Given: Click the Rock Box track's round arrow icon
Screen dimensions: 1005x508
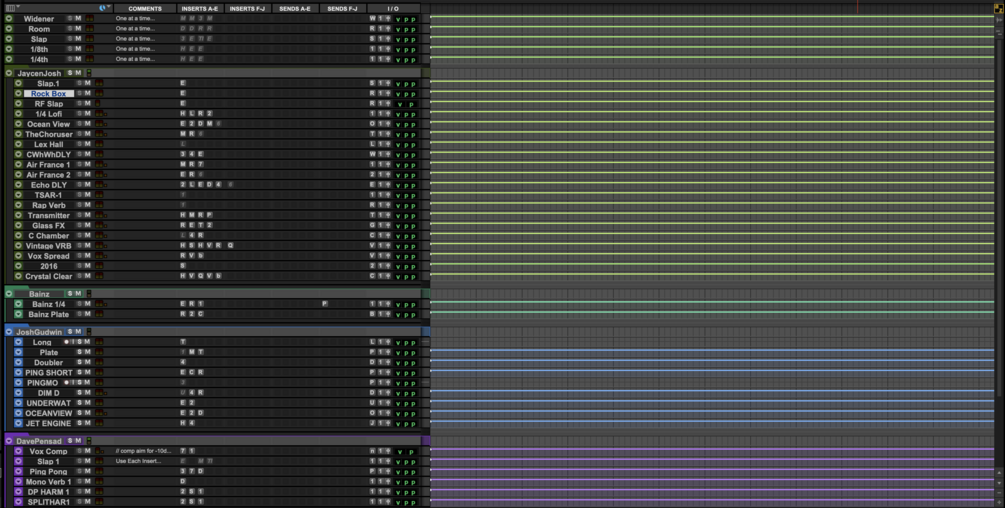Looking at the screenshot, I should pos(19,94).
